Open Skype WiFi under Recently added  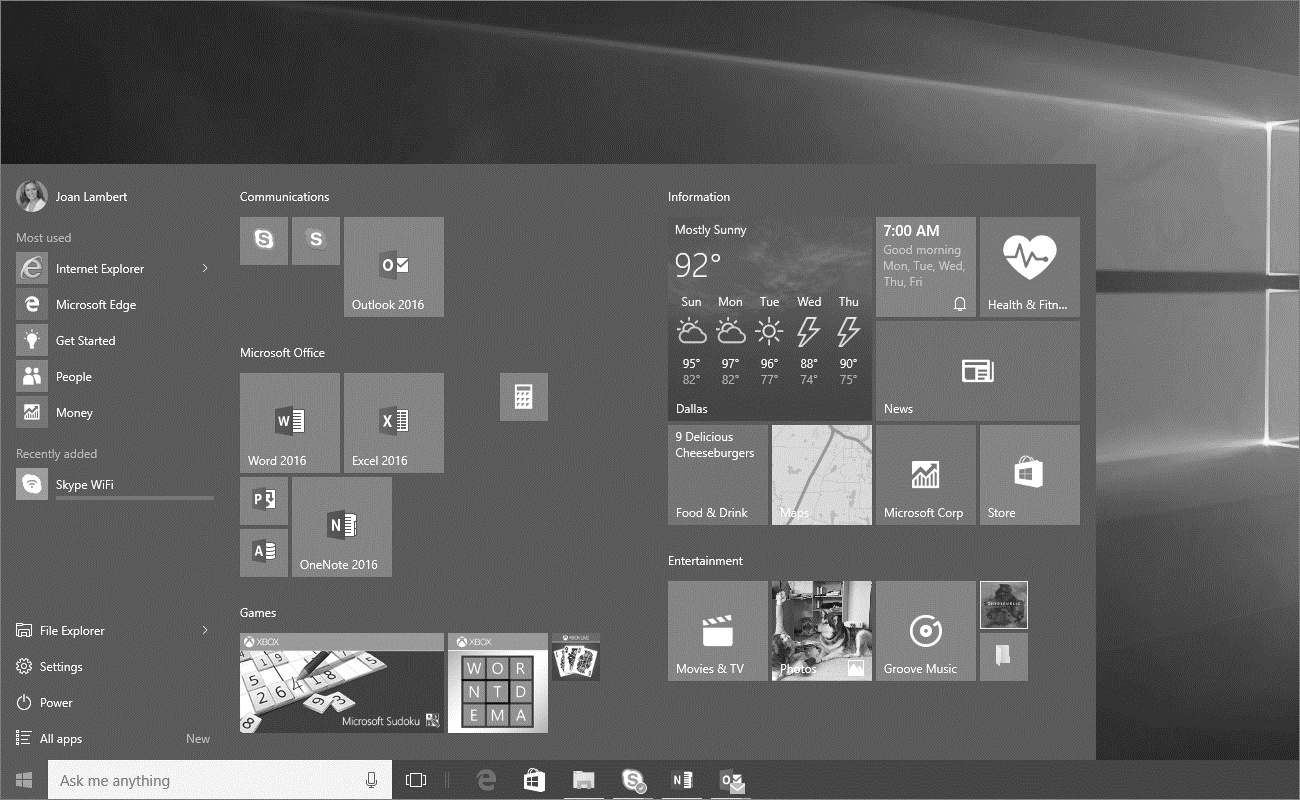tap(115, 484)
